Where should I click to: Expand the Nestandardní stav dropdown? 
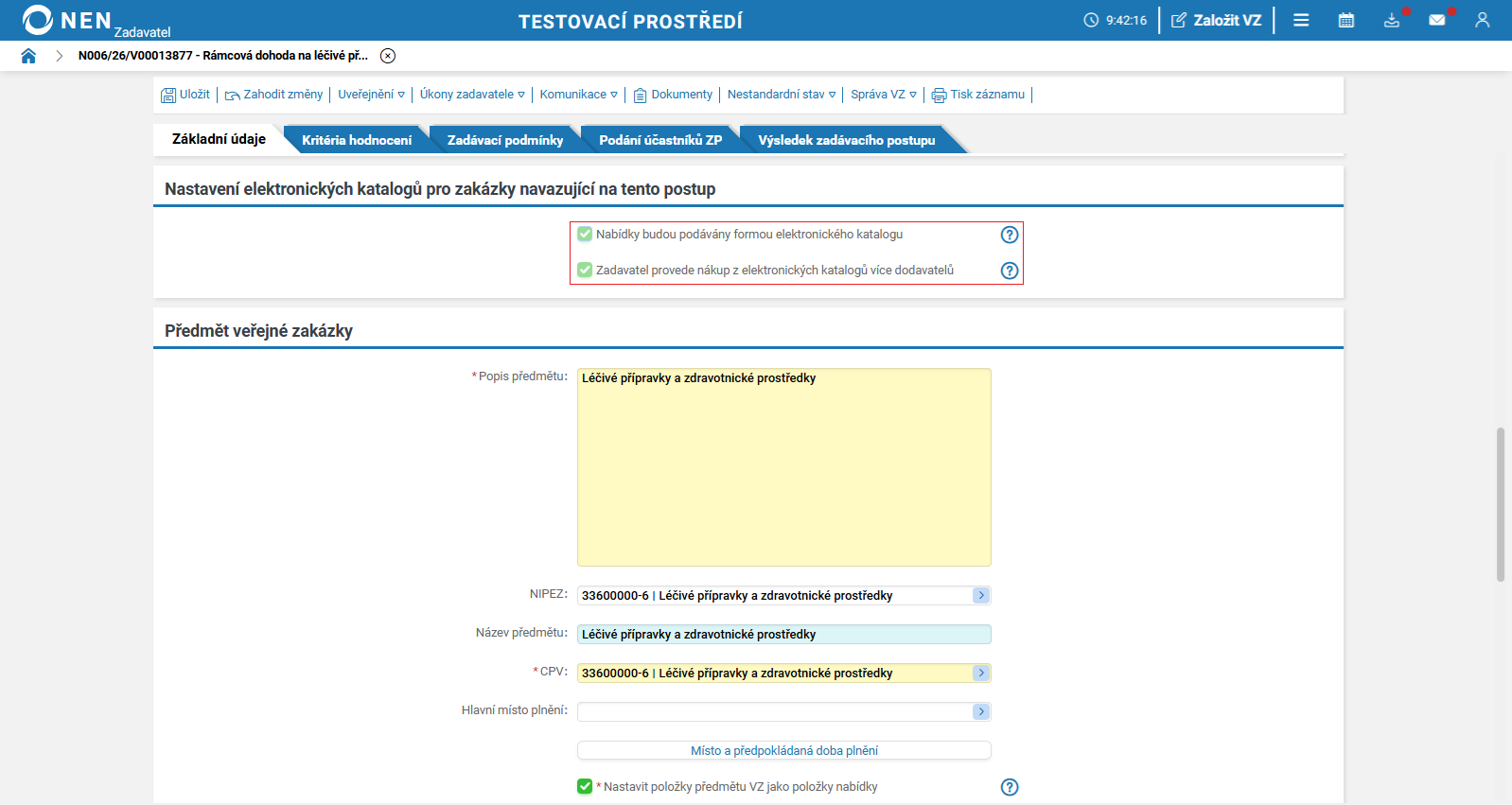(782, 95)
